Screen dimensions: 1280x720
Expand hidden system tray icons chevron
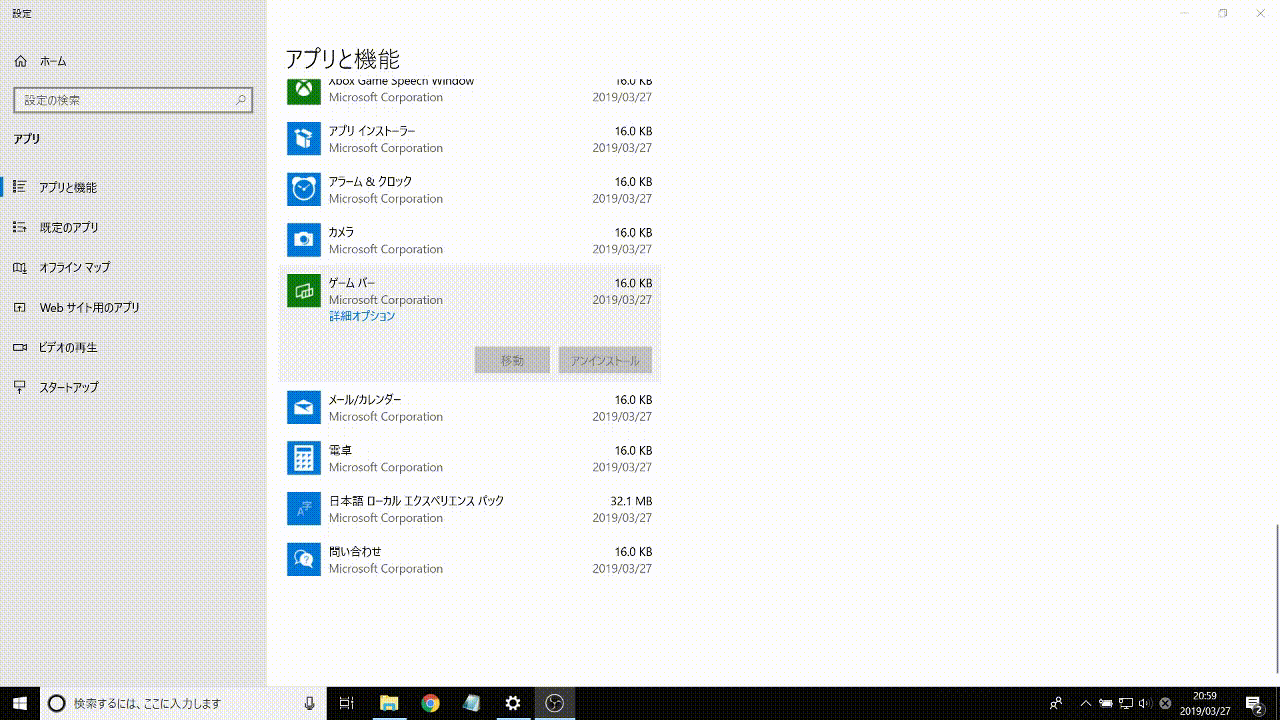click(x=1086, y=703)
